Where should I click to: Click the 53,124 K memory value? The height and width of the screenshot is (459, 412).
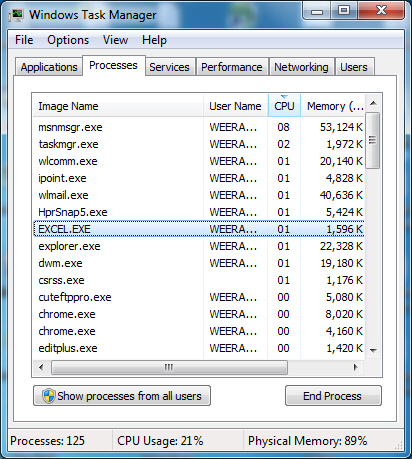pyautogui.click(x=341, y=127)
